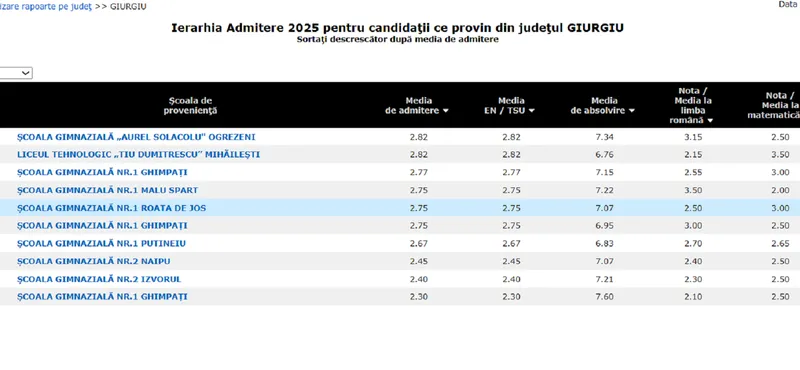Open Școala Gimnazială Nr.2 Naipu link
Viewport: 800px width, 370px height.
pyautogui.click(x=93, y=261)
